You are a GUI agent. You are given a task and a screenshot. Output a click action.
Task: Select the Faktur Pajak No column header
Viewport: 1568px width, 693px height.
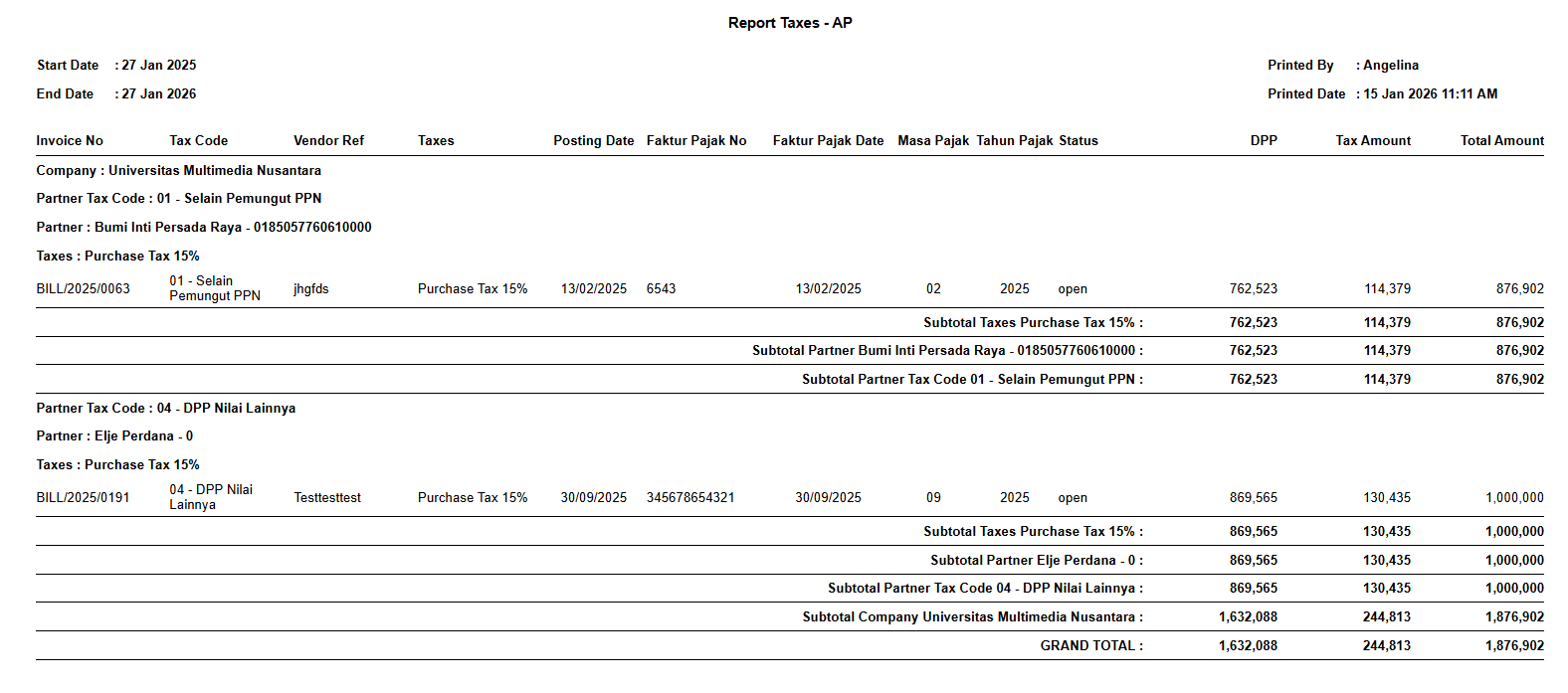tap(695, 141)
